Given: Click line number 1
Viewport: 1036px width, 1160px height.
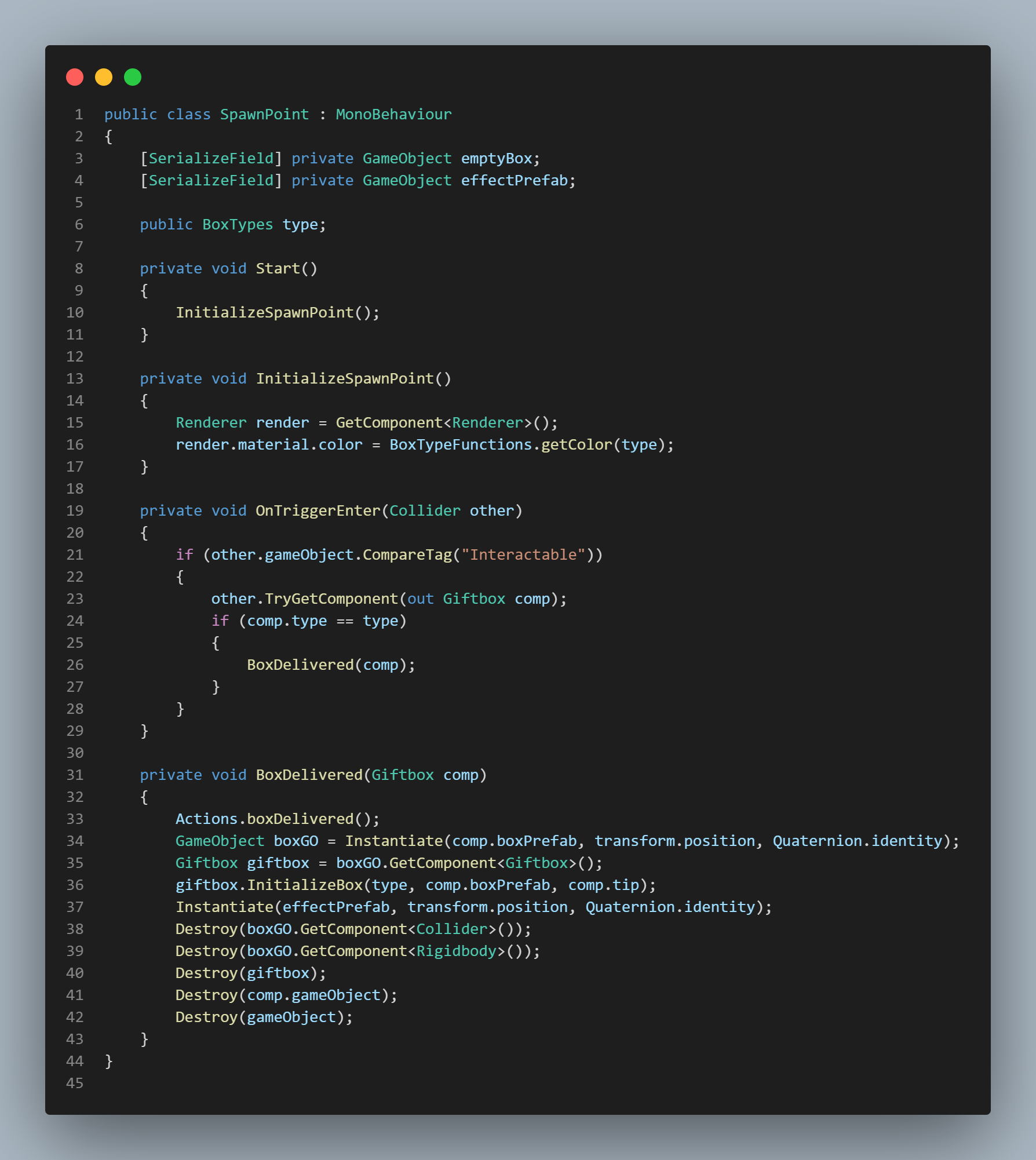Looking at the screenshot, I should (x=79, y=114).
